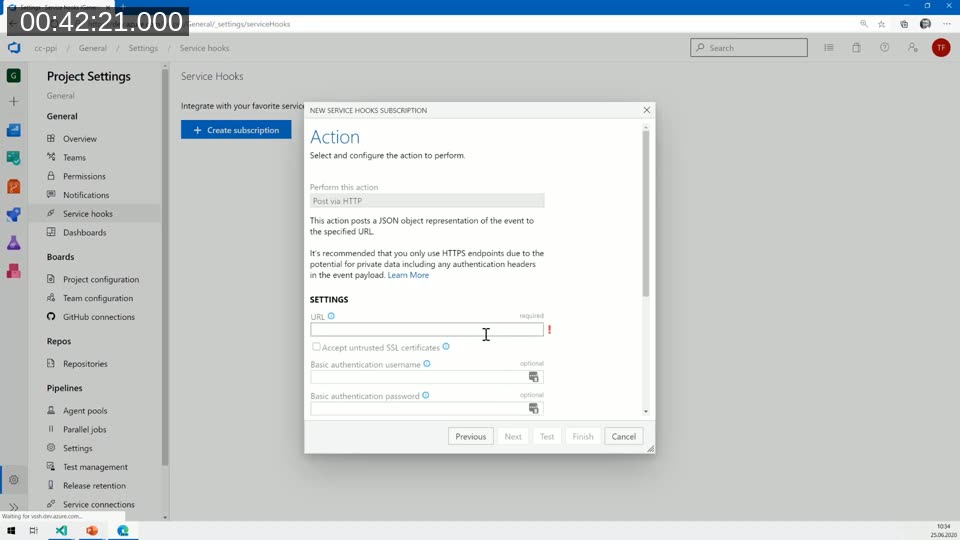Open PowerPoint from taskbar

(92, 531)
